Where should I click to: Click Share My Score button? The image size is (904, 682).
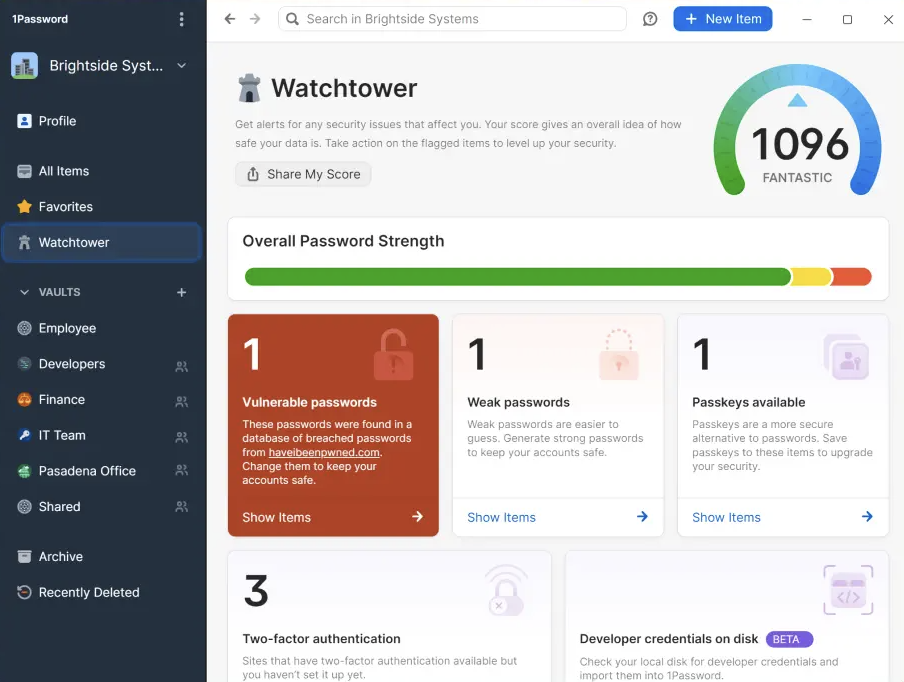(x=303, y=174)
